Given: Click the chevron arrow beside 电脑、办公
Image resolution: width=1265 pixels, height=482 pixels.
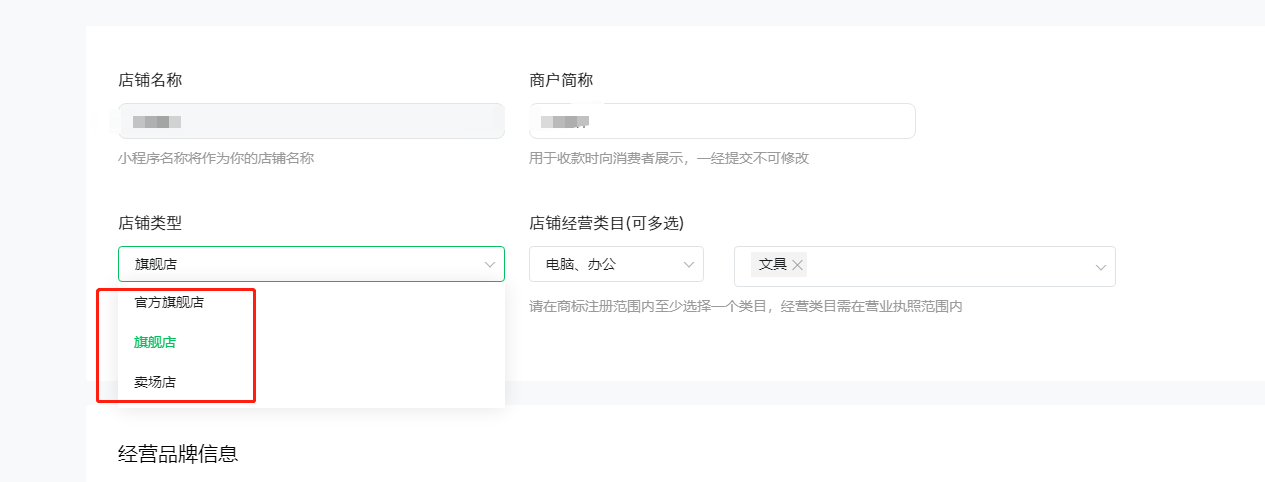Looking at the screenshot, I should coord(688,265).
